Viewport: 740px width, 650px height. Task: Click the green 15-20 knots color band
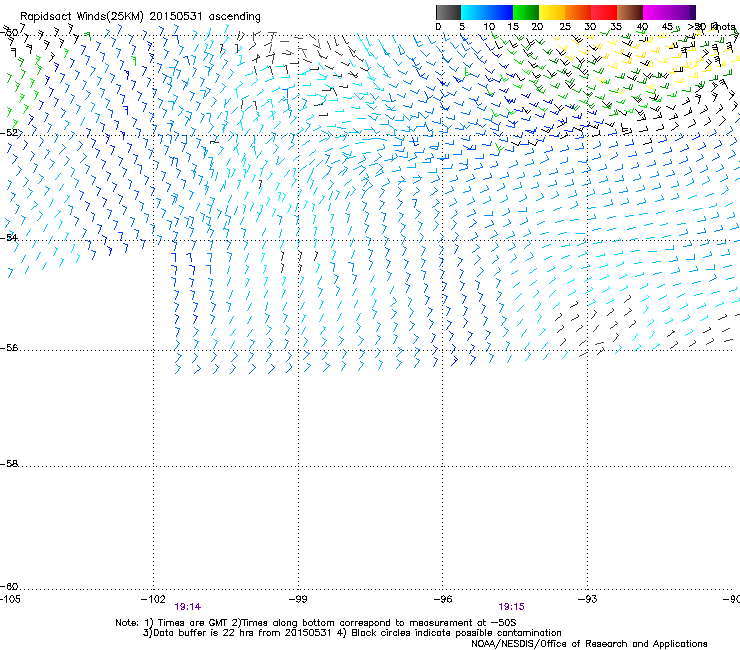click(526, 12)
